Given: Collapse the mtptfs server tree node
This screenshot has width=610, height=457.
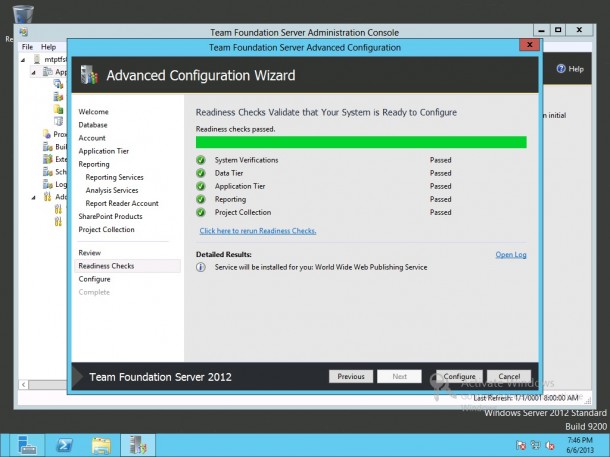Looking at the screenshot, I should pyautogui.click(x=23, y=60).
